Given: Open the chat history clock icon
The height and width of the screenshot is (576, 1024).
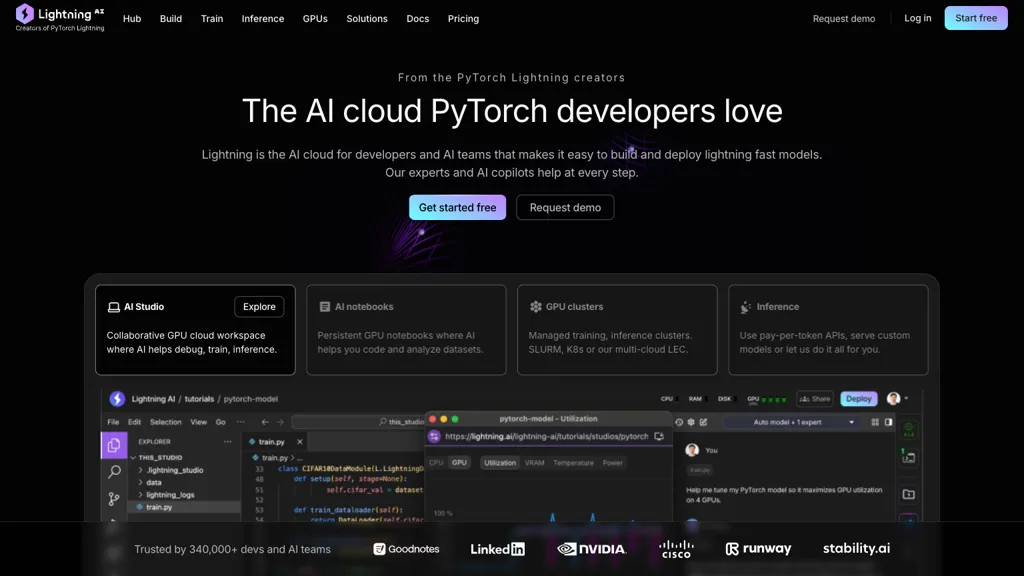Looking at the screenshot, I should (679, 423).
